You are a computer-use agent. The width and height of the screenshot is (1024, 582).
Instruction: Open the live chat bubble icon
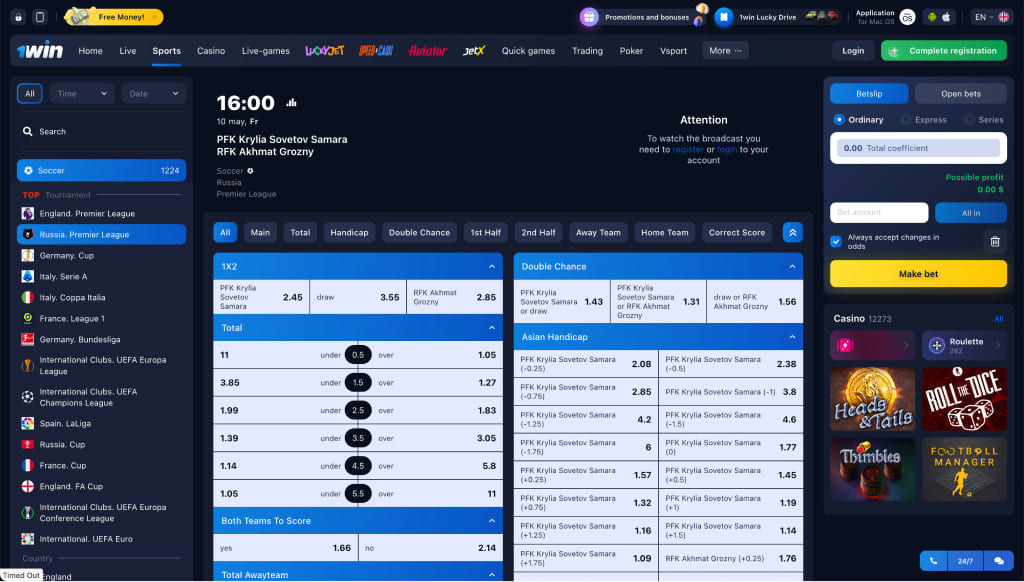pos(997,561)
